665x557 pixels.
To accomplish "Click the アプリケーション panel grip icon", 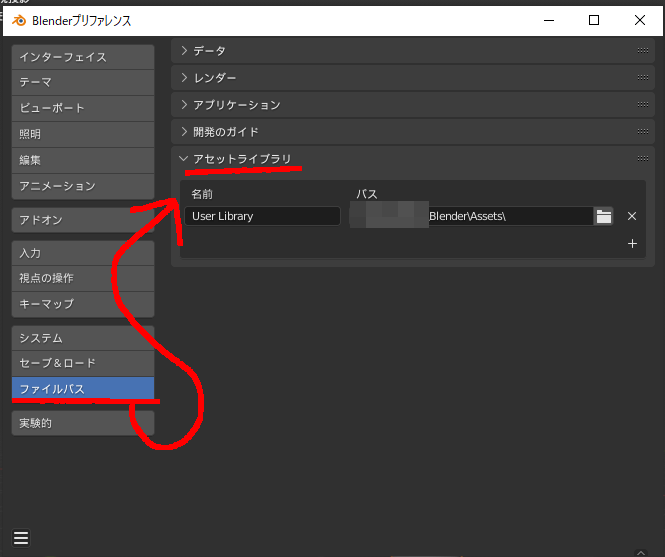I will tap(643, 105).
